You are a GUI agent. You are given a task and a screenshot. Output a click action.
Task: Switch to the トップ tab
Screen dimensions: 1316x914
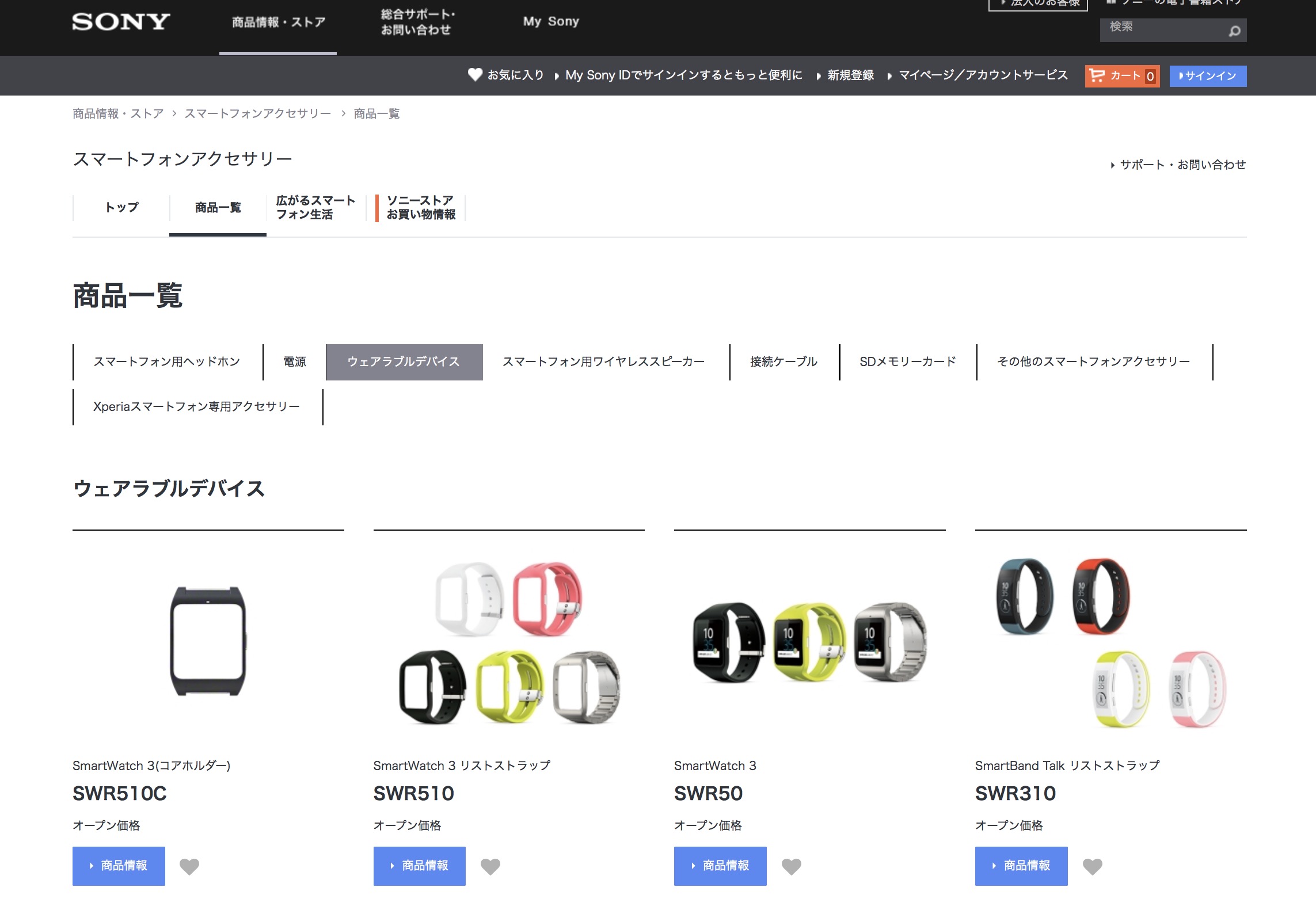point(121,207)
